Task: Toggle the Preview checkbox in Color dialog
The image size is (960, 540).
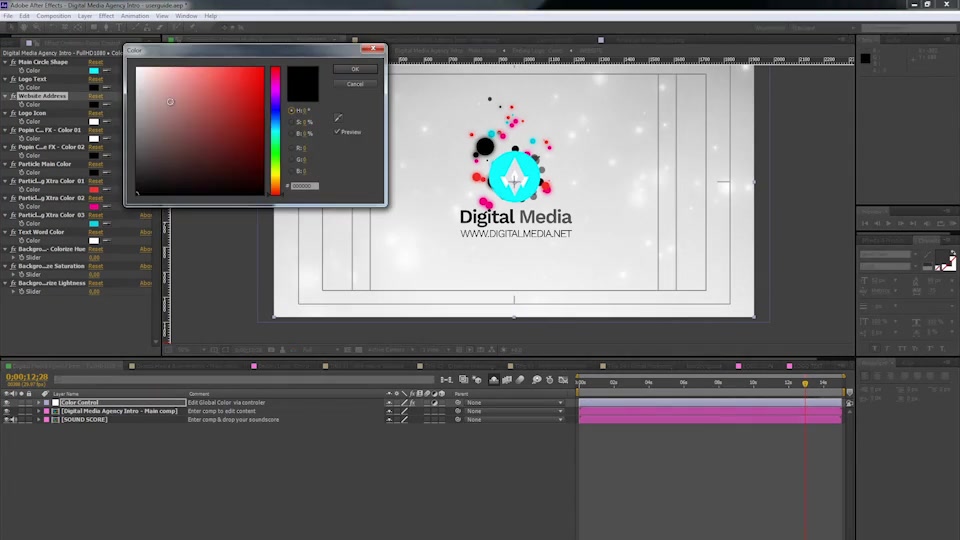Action: [x=337, y=132]
